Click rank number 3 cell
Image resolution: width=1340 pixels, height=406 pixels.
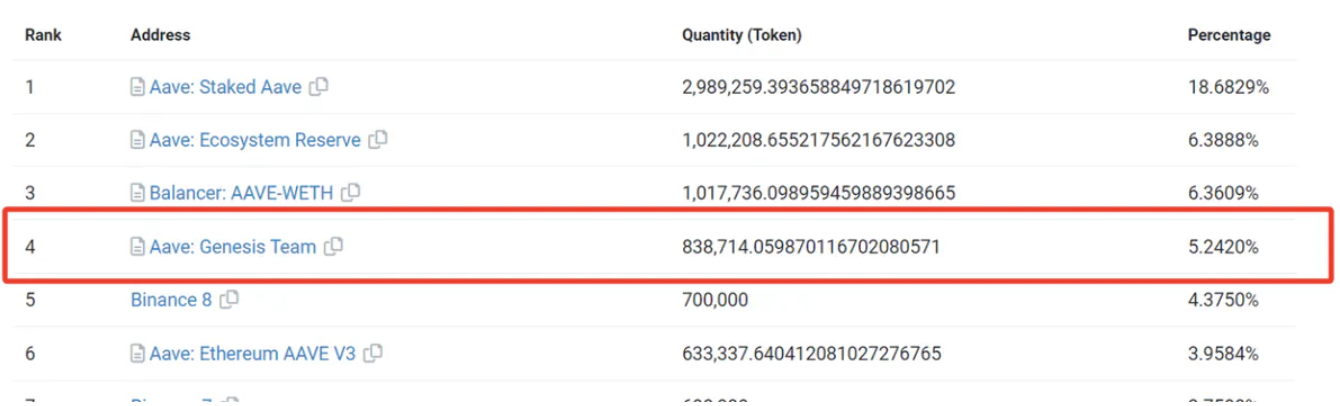[30, 193]
